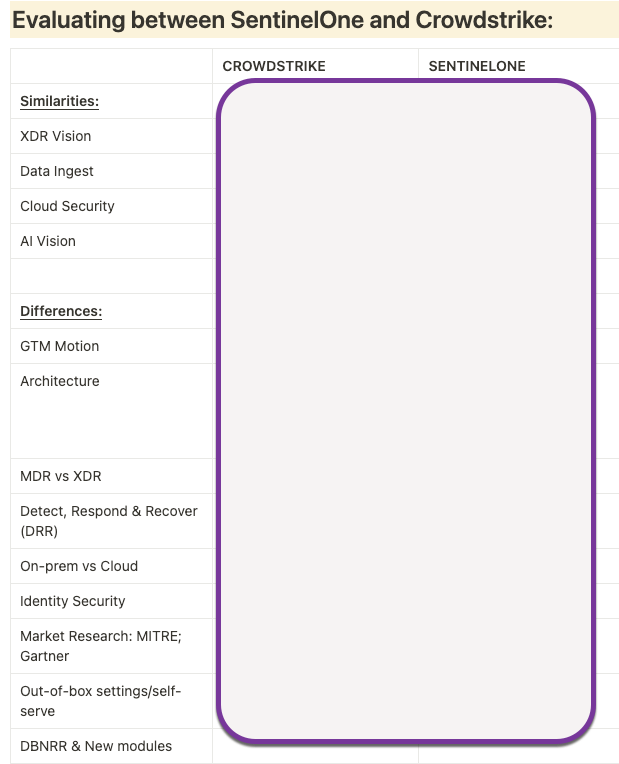Image resolution: width=619 pixels, height=764 pixels.
Task: Click the Data Ingest row cell
Action: (57, 171)
